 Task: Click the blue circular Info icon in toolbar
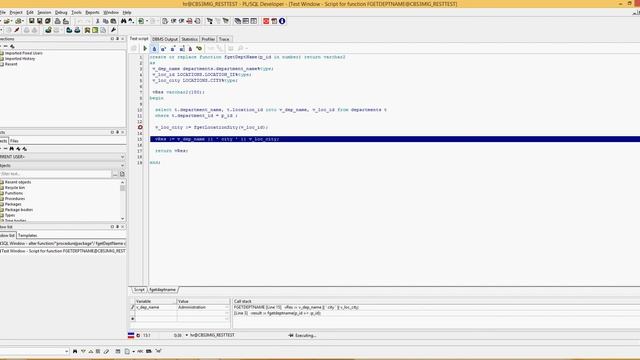click(282, 21)
